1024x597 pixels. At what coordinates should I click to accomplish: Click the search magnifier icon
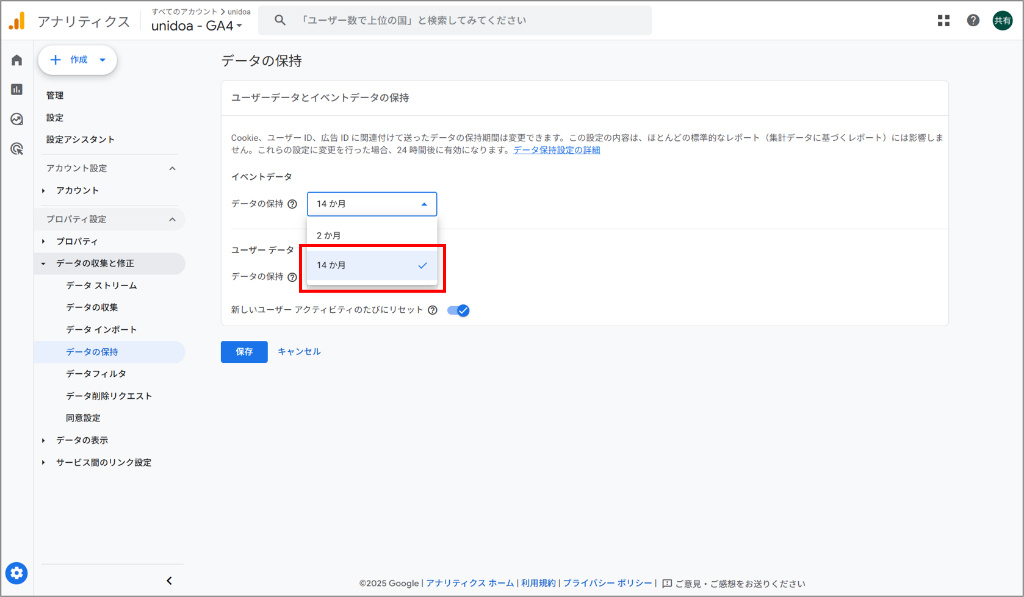tap(280, 20)
